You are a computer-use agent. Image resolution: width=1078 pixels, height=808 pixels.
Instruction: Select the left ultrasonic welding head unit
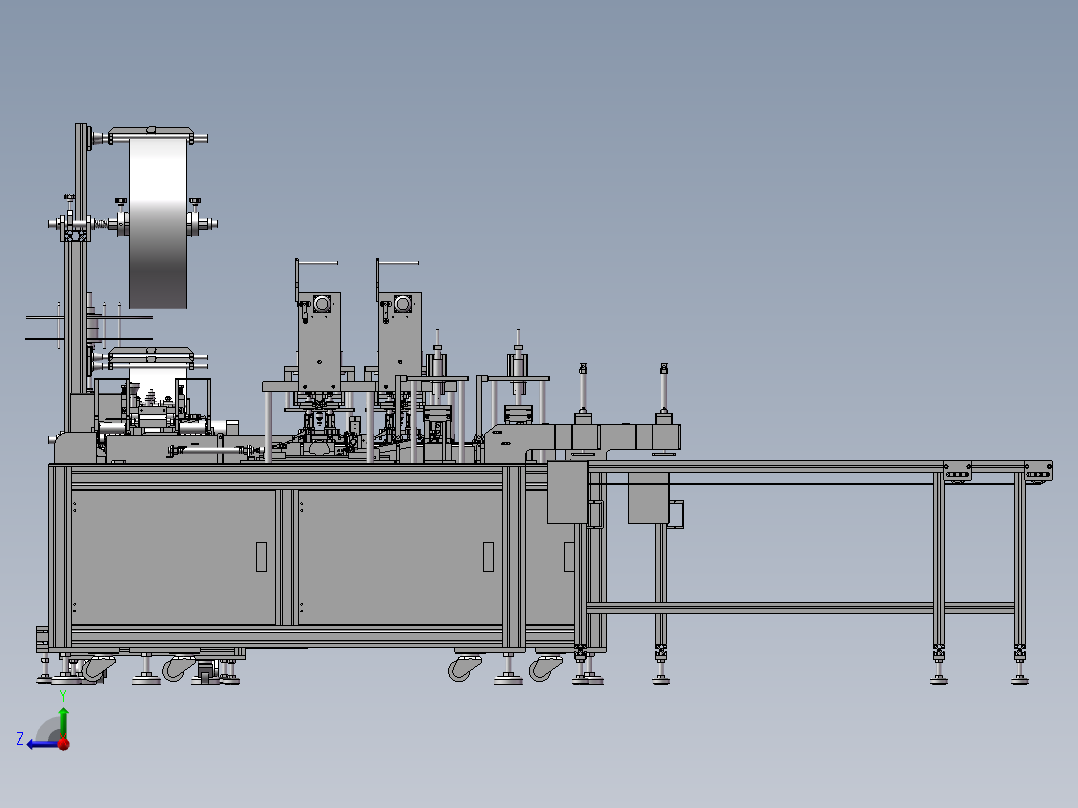pyautogui.click(x=319, y=342)
